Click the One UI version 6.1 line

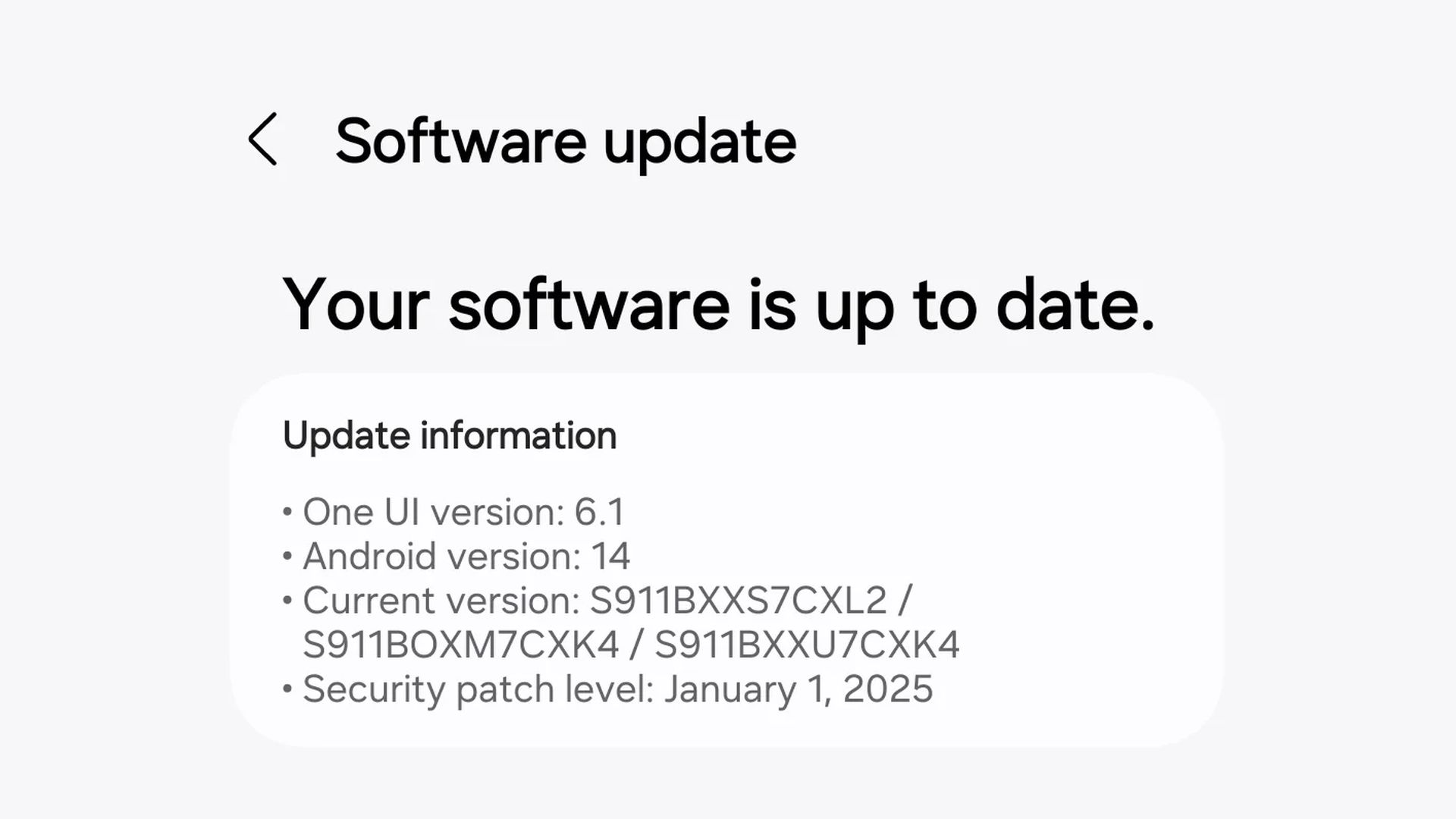coord(463,513)
